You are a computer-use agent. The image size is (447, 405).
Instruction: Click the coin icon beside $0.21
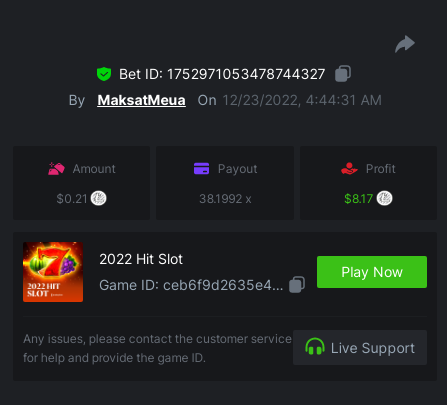coord(99,198)
